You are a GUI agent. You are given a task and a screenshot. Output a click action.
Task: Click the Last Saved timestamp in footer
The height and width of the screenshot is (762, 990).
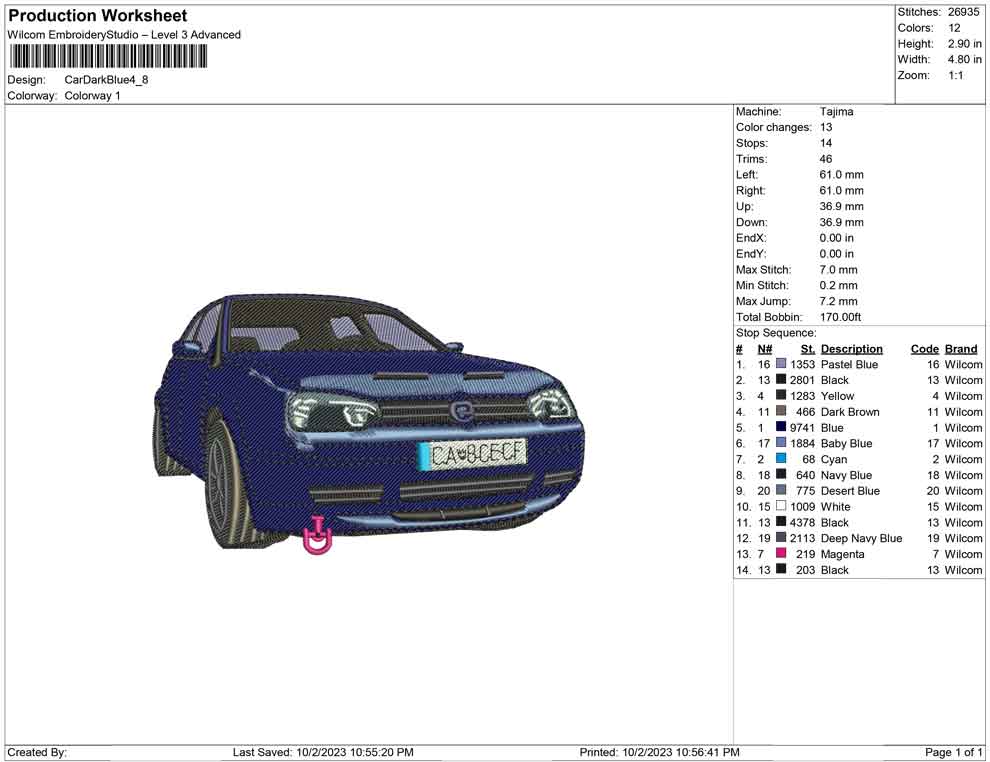coord(323,752)
